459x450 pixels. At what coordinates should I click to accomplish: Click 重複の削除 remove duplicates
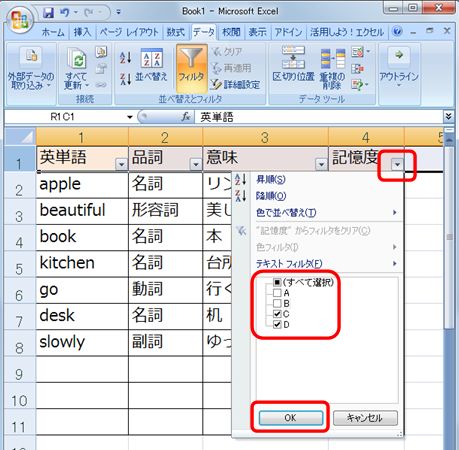[332, 69]
